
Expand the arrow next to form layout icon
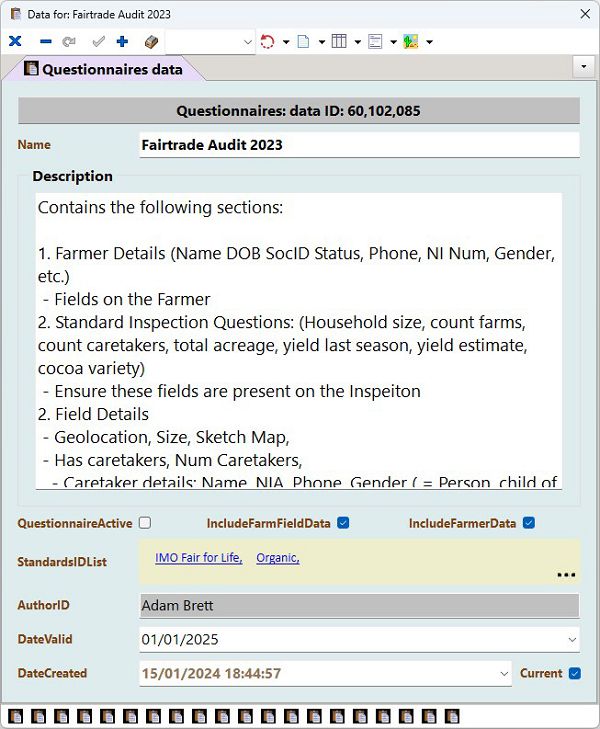tap(393, 42)
